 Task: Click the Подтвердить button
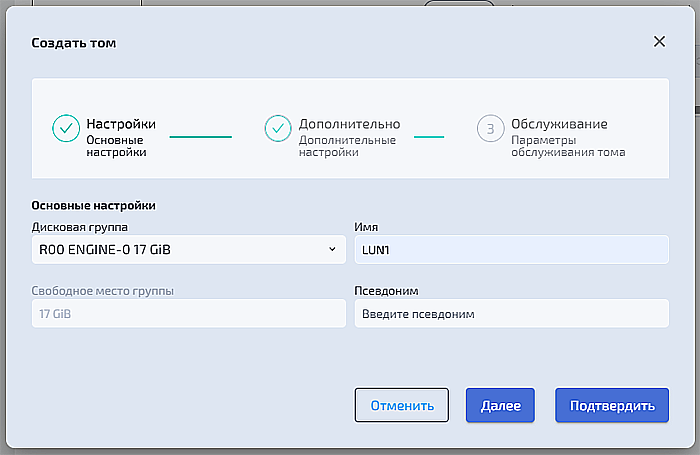pos(612,405)
